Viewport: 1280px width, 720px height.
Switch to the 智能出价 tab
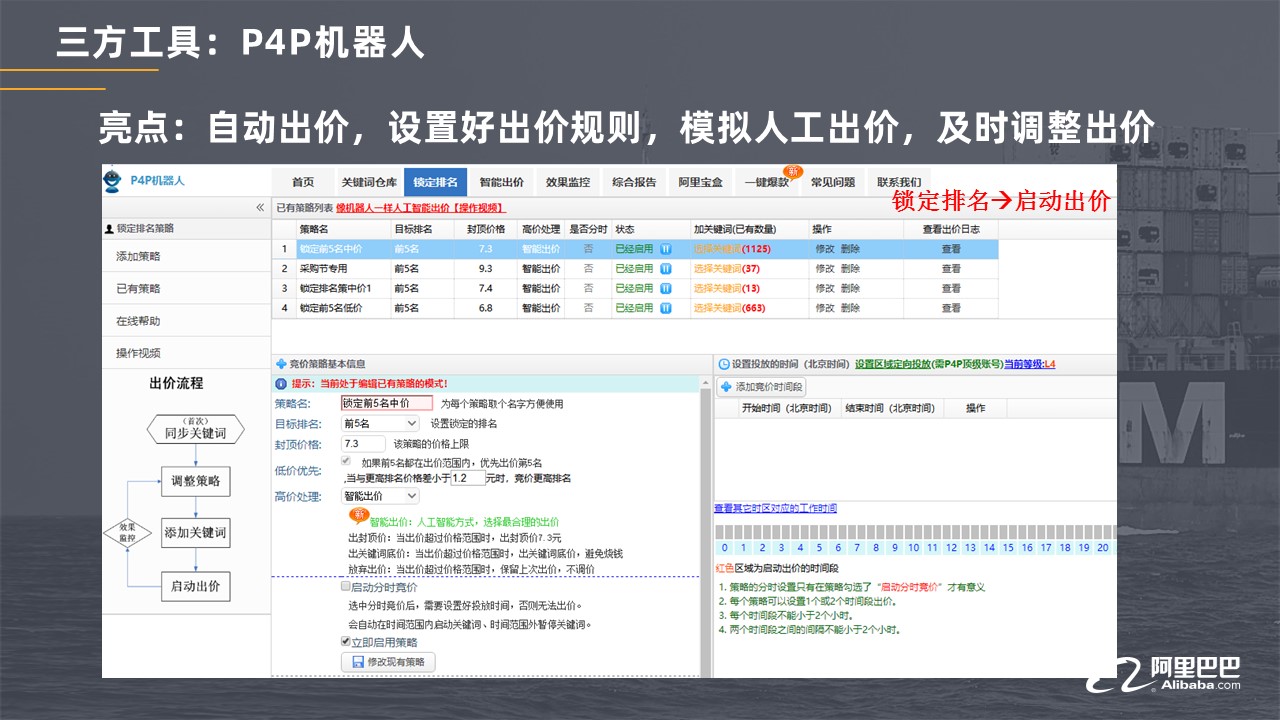502,182
